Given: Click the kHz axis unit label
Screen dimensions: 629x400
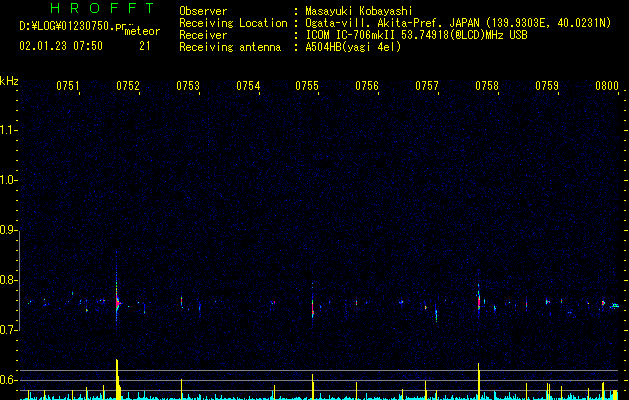Looking at the screenshot, I should [9, 81].
